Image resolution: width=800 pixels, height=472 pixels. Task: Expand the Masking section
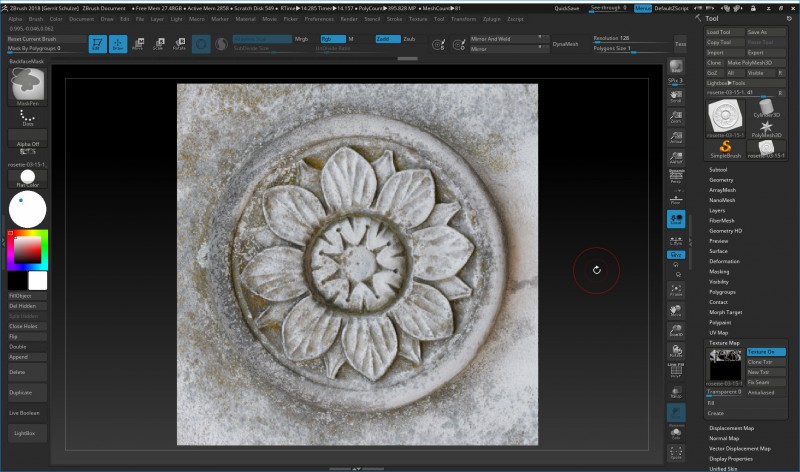click(719, 271)
